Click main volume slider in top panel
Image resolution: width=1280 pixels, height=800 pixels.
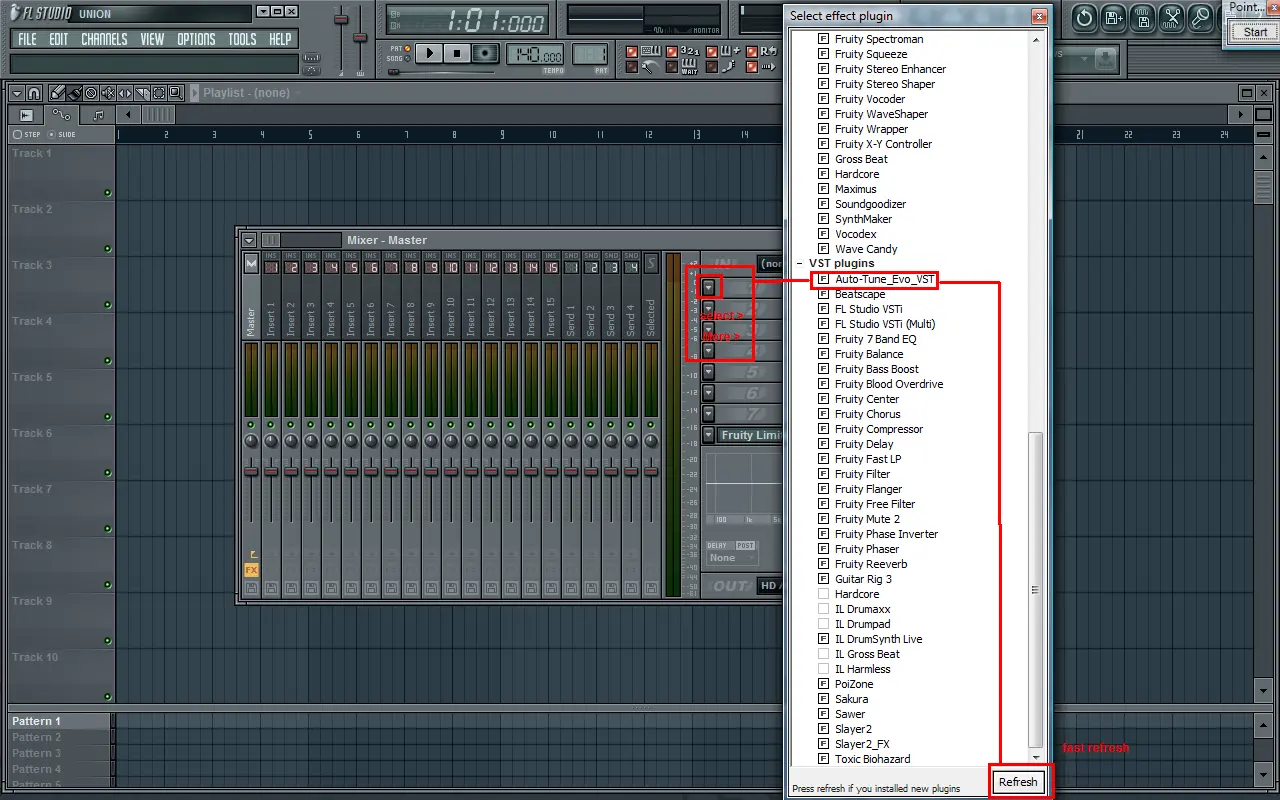tap(341, 18)
